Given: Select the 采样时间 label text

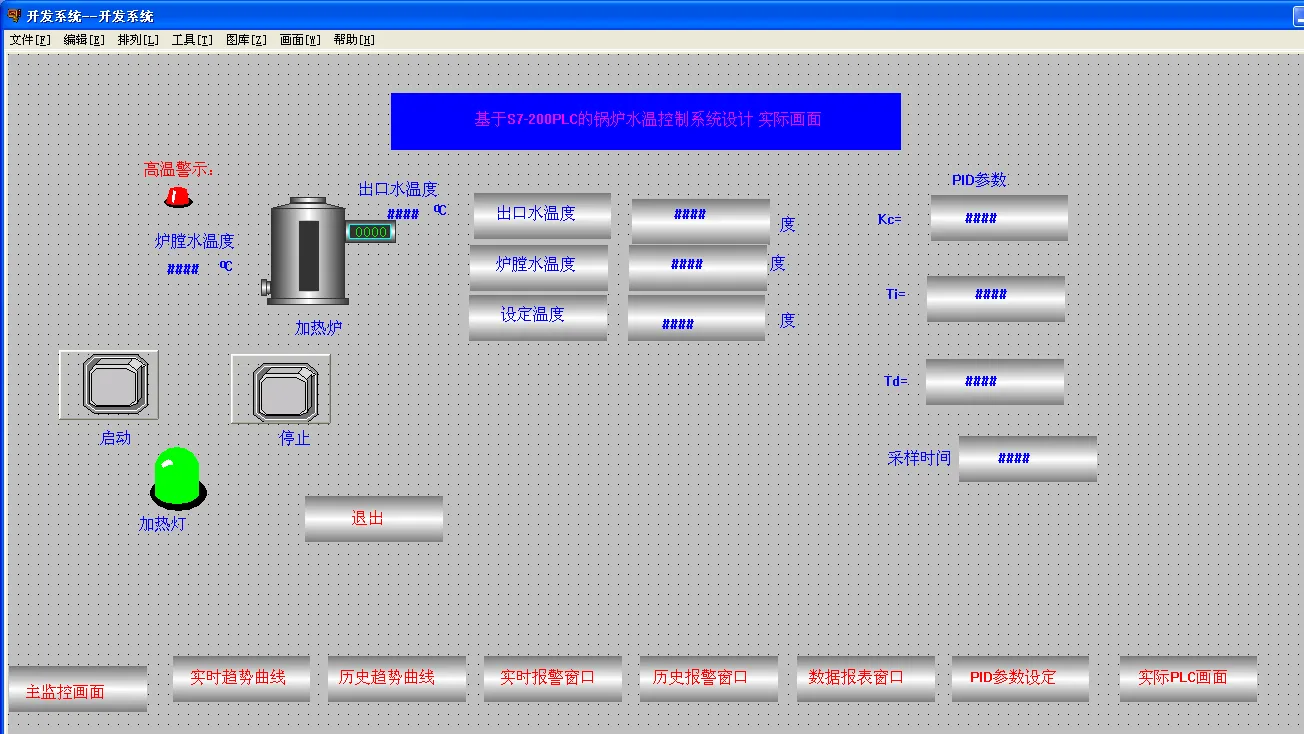Looking at the screenshot, I should click(x=919, y=458).
